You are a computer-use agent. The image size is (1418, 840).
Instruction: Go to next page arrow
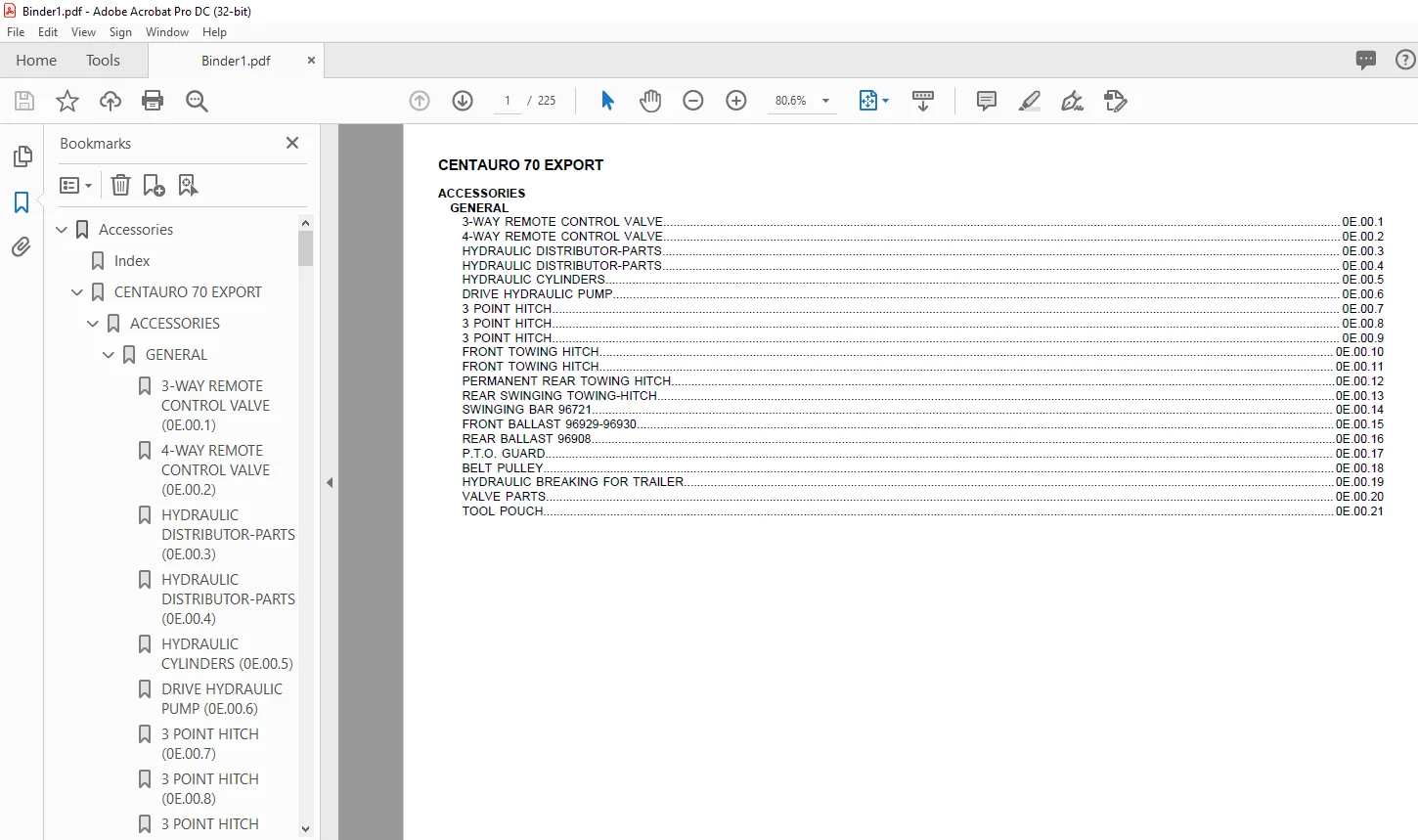[463, 101]
